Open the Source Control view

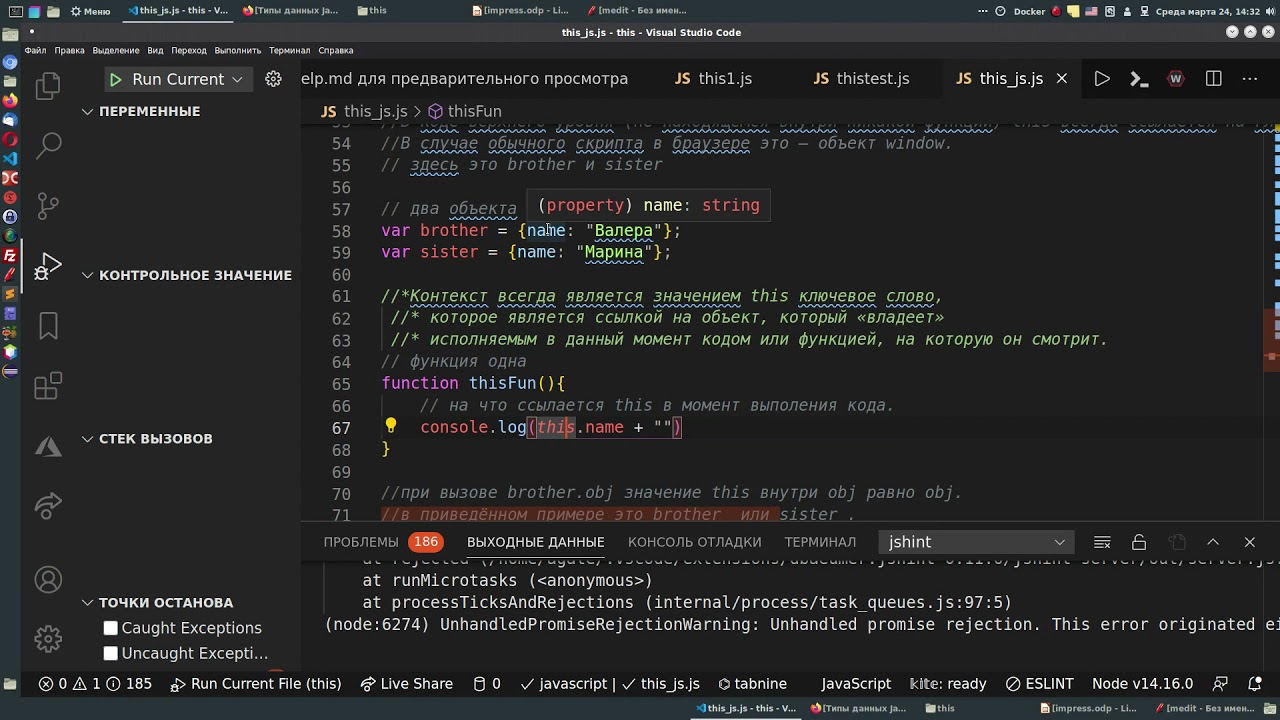click(48, 206)
